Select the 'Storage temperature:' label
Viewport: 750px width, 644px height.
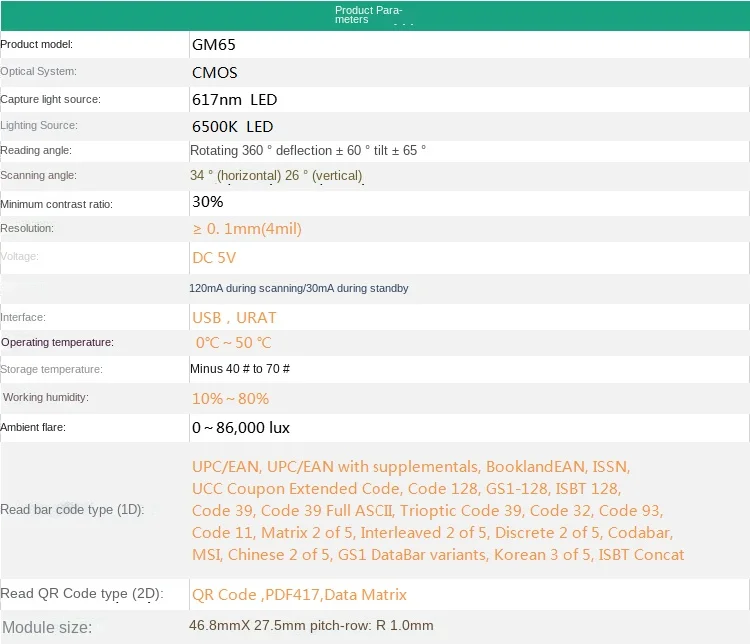pyautogui.click(x=52, y=369)
